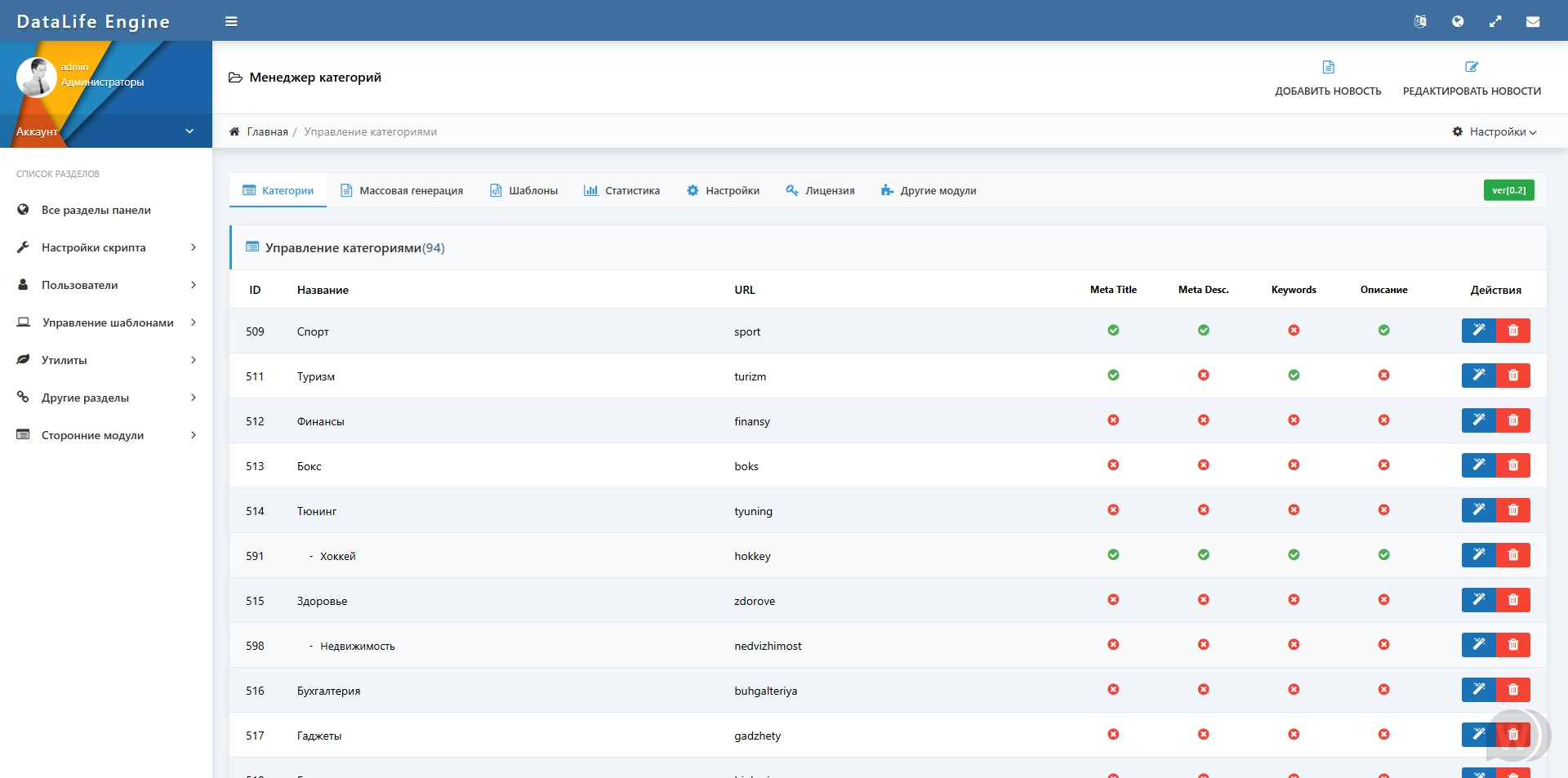The height and width of the screenshot is (778, 1568).
Task: Click the edit icon for Хоккей row
Action: (1478, 555)
